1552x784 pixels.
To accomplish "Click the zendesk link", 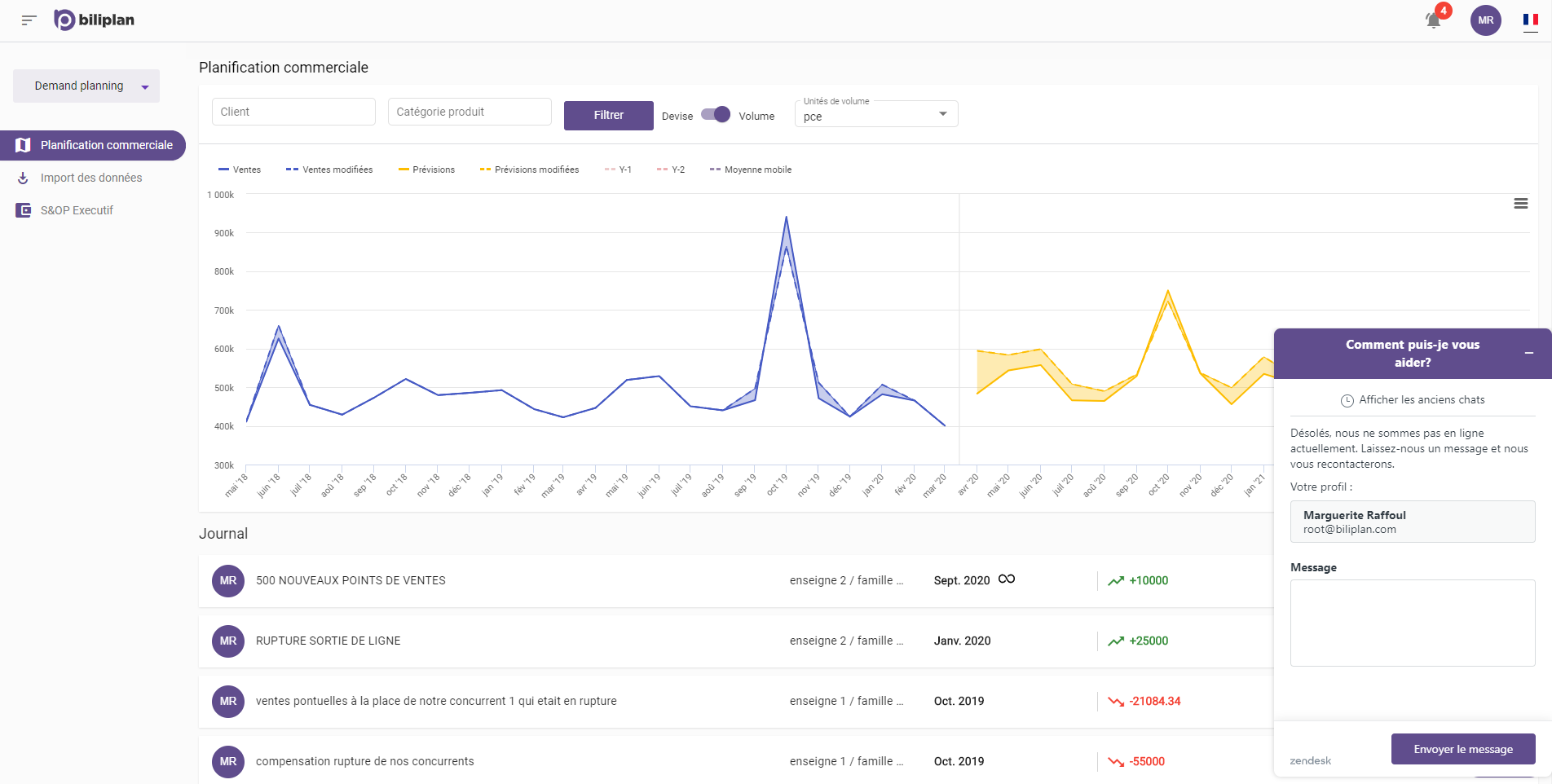I will tap(1311, 760).
